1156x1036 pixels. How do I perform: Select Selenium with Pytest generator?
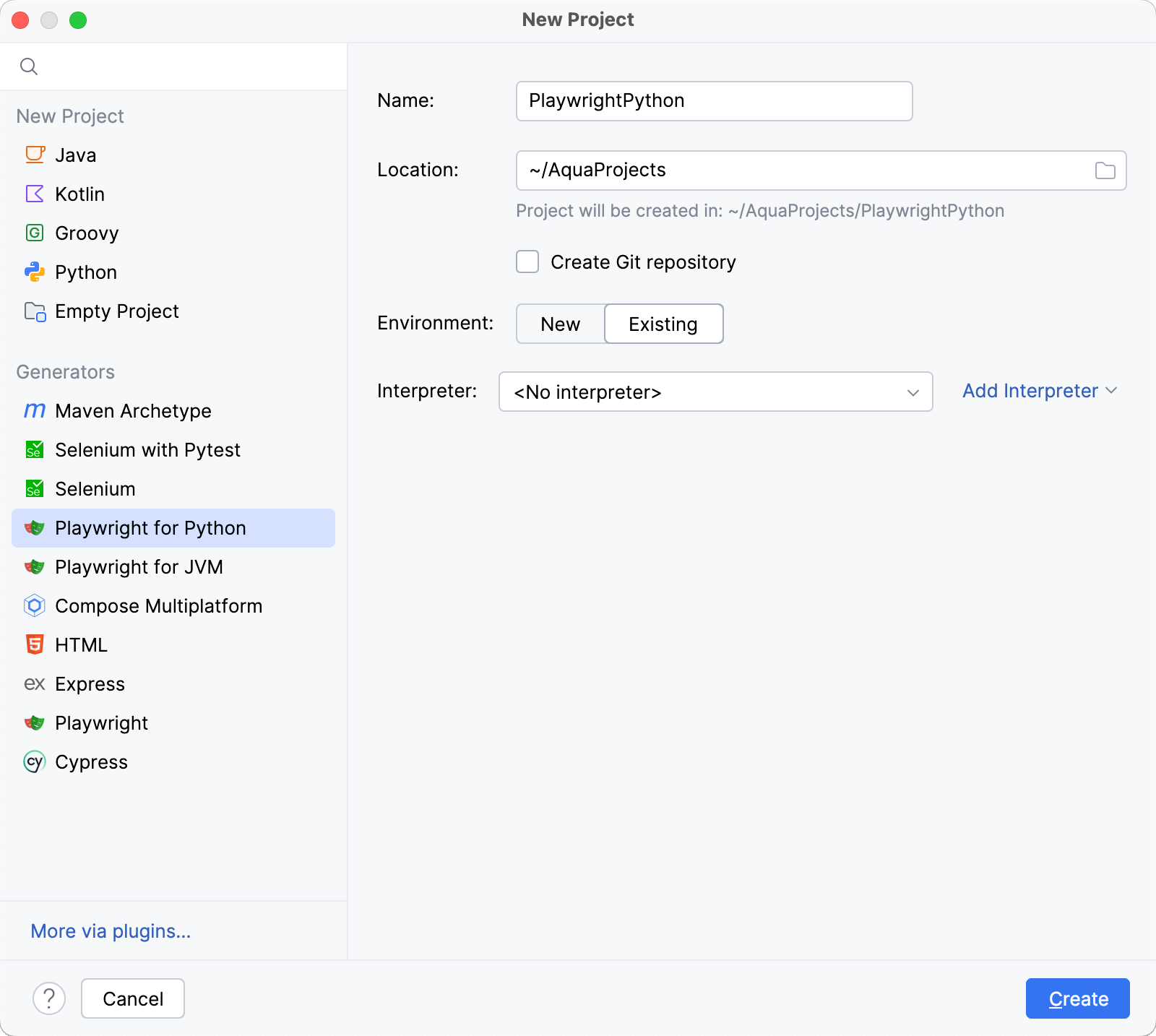[173, 449]
